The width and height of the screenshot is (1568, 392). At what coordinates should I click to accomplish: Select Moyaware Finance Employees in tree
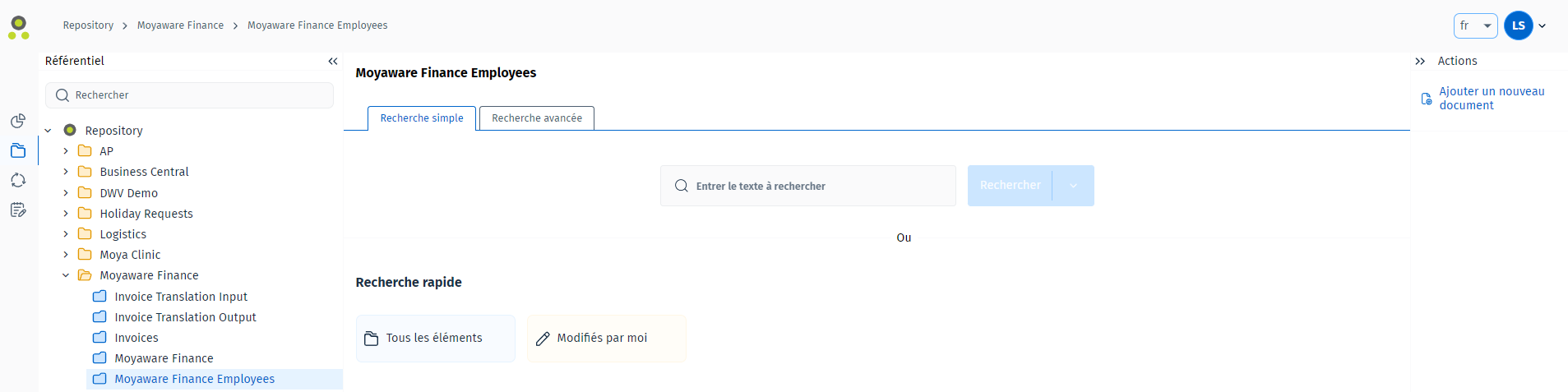pos(194,379)
